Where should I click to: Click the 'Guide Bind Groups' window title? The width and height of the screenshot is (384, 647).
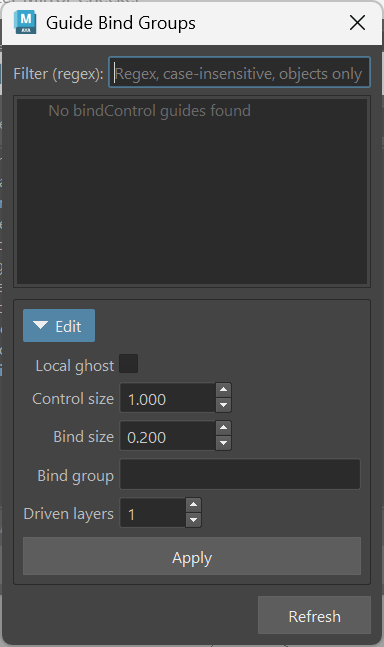121,23
